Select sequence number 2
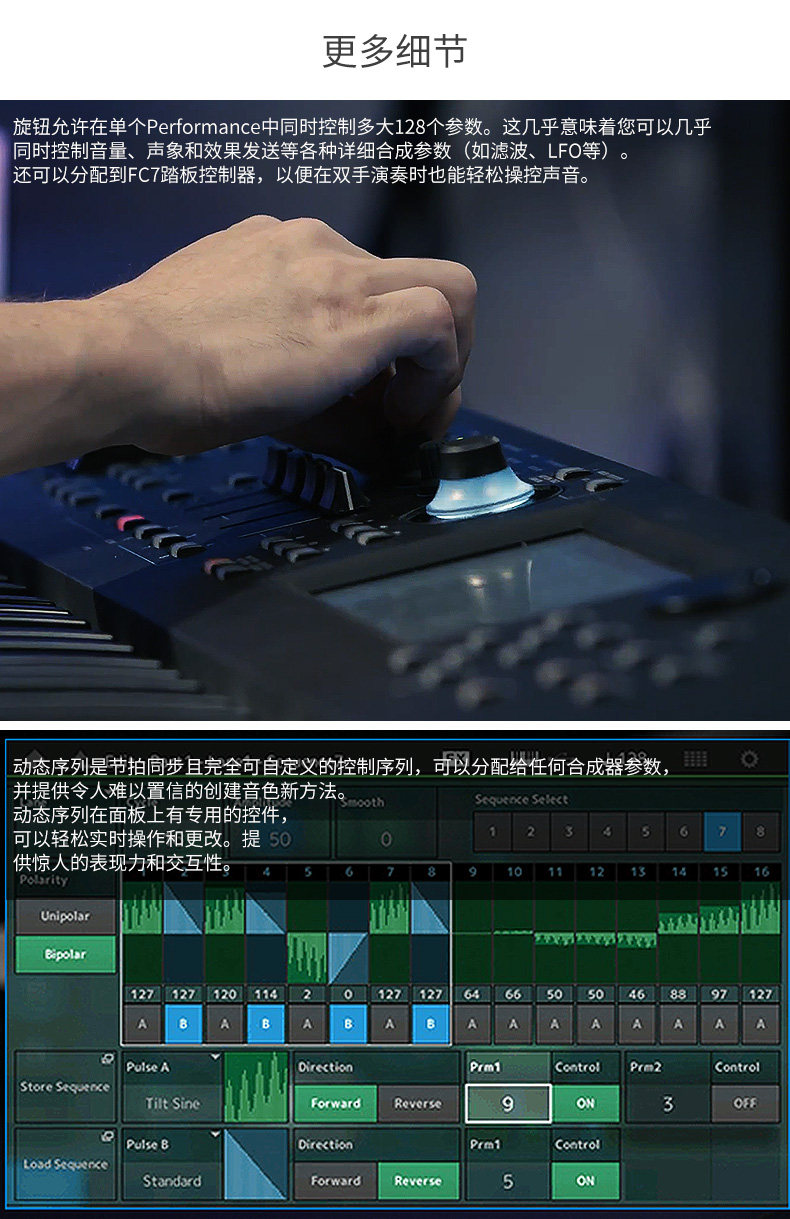 [x=530, y=832]
